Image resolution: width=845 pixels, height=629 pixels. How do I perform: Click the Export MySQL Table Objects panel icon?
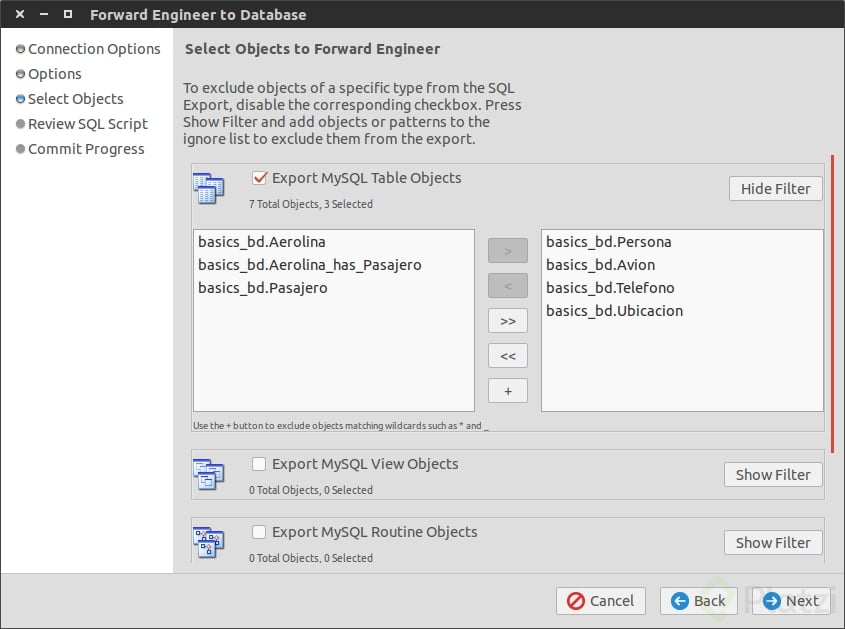tap(209, 187)
